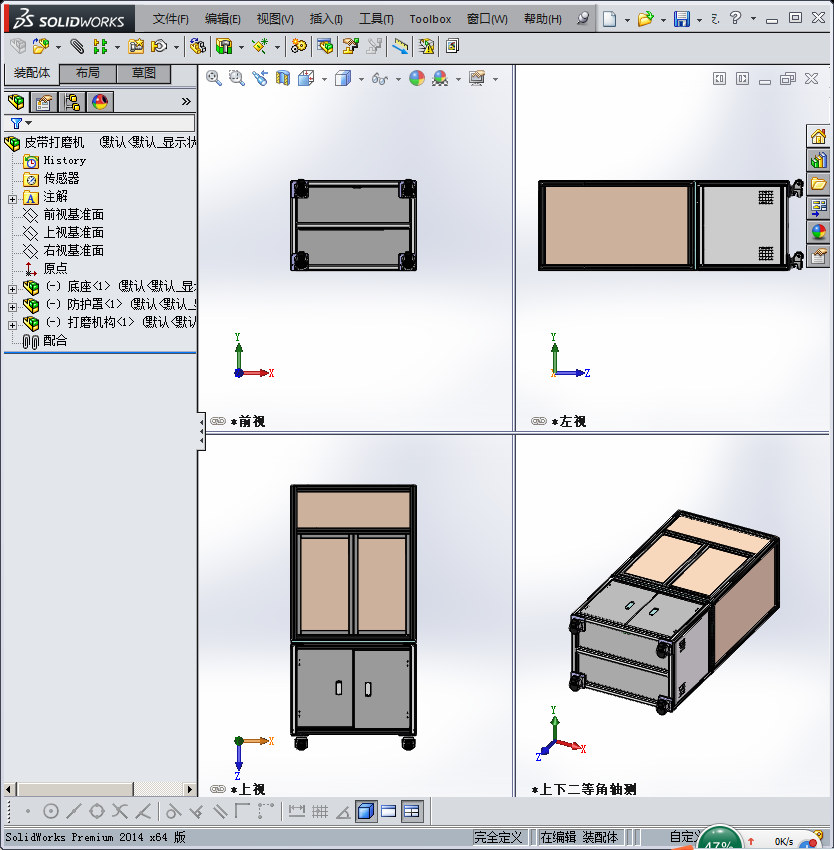Click the Save button
Image resolution: width=834 pixels, height=850 pixels.
click(682, 19)
